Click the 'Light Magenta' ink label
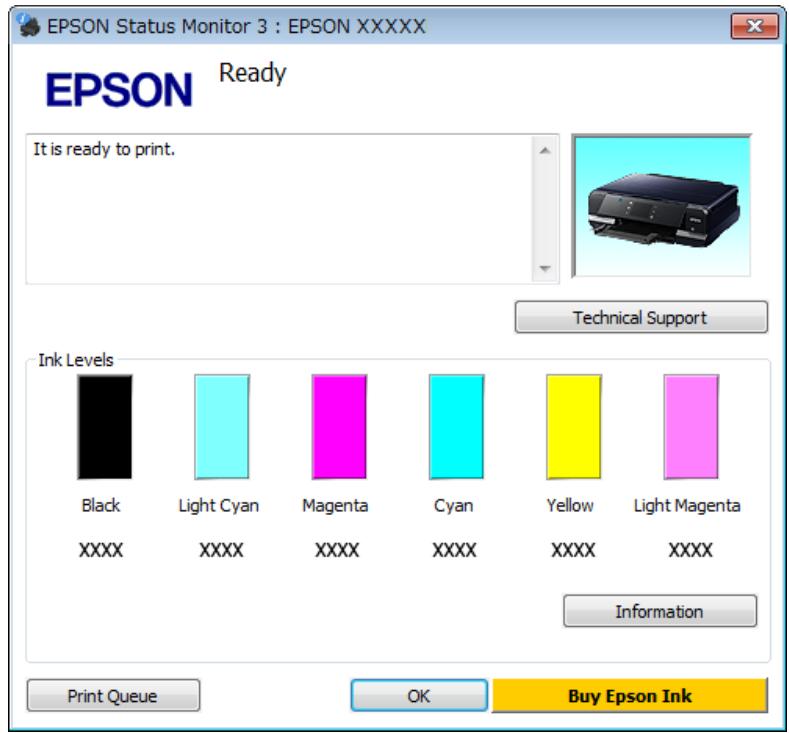The height and width of the screenshot is (733, 789). click(x=687, y=506)
